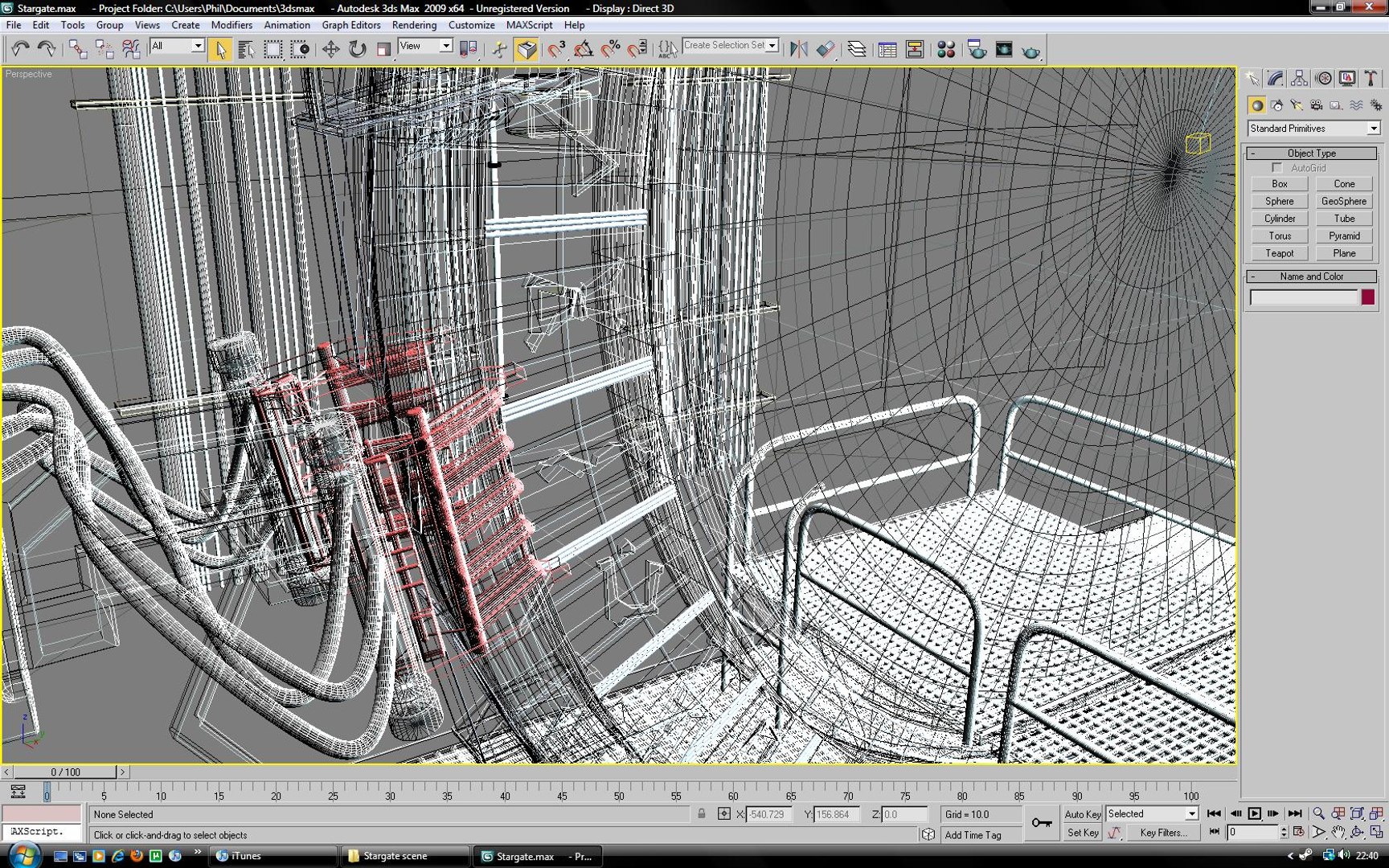The image size is (1389, 868).
Task: Select the Select Object arrow tool
Action: pyautogui.click(x=219, y=49)
